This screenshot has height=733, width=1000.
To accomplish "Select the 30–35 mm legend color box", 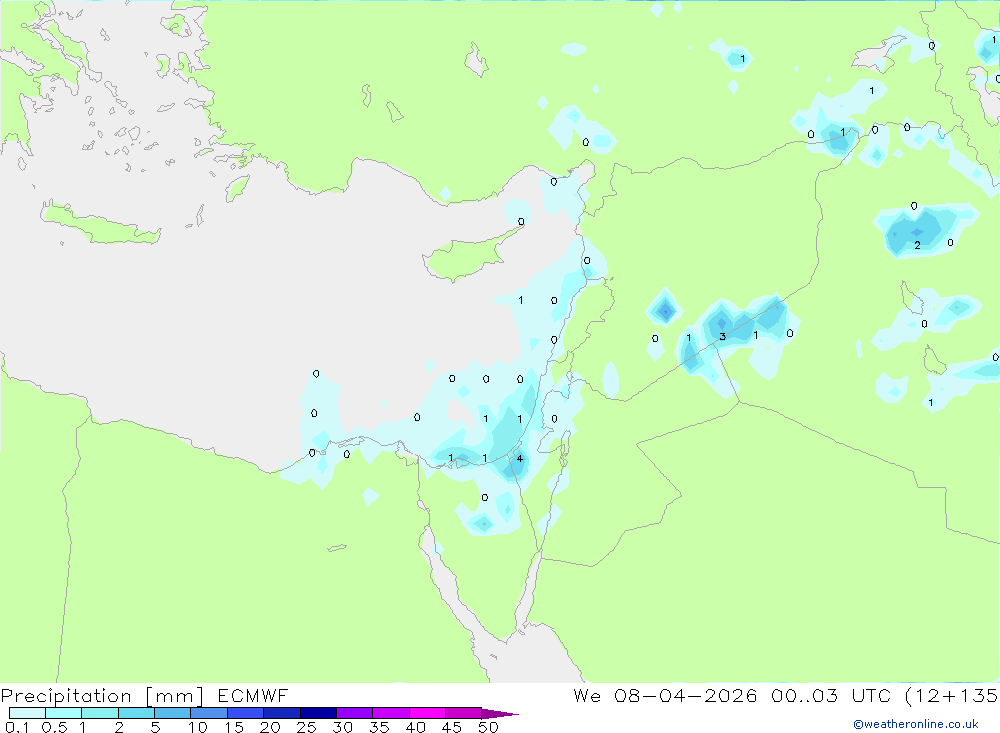I will [354, 713].
